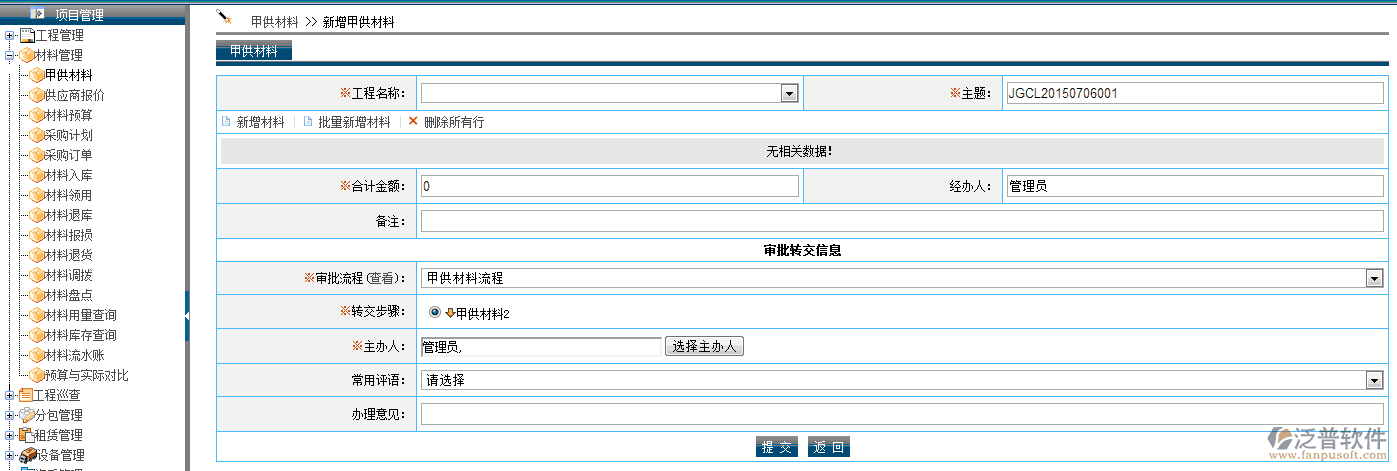Click the 备注 input field
Viewport: 1397px width, 471px height.
[902, 220]
